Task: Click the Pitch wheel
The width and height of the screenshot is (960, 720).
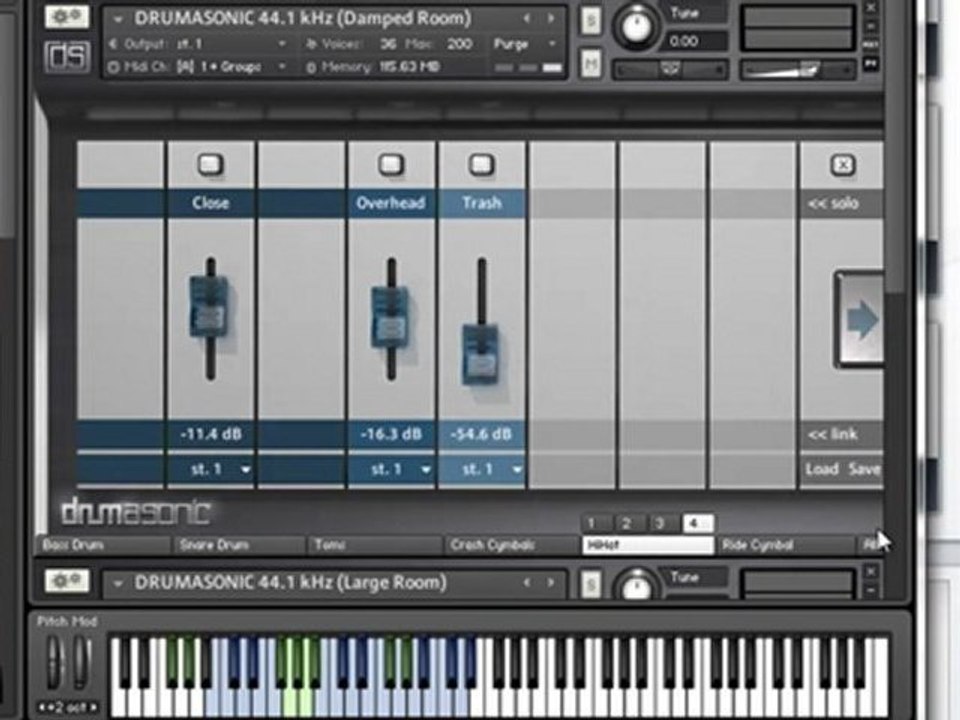Action: click(54, 664)
